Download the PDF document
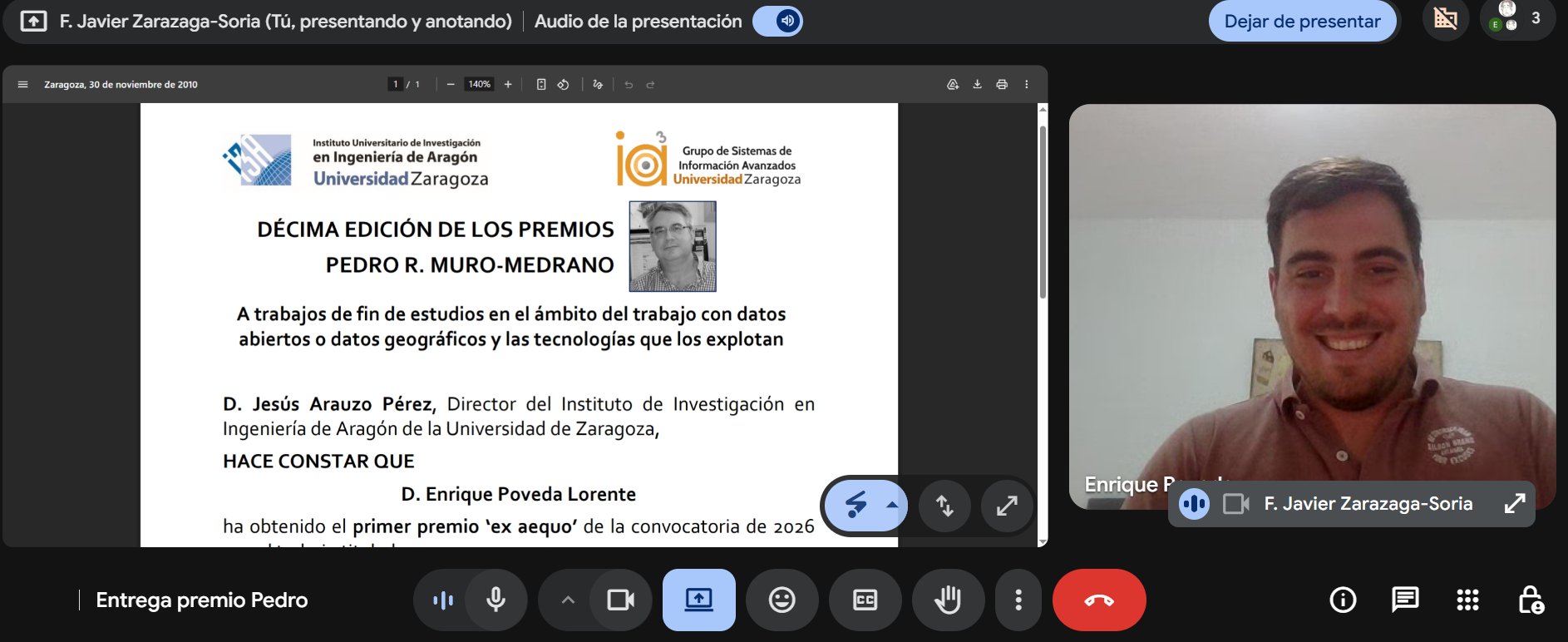 pos(978,84)
